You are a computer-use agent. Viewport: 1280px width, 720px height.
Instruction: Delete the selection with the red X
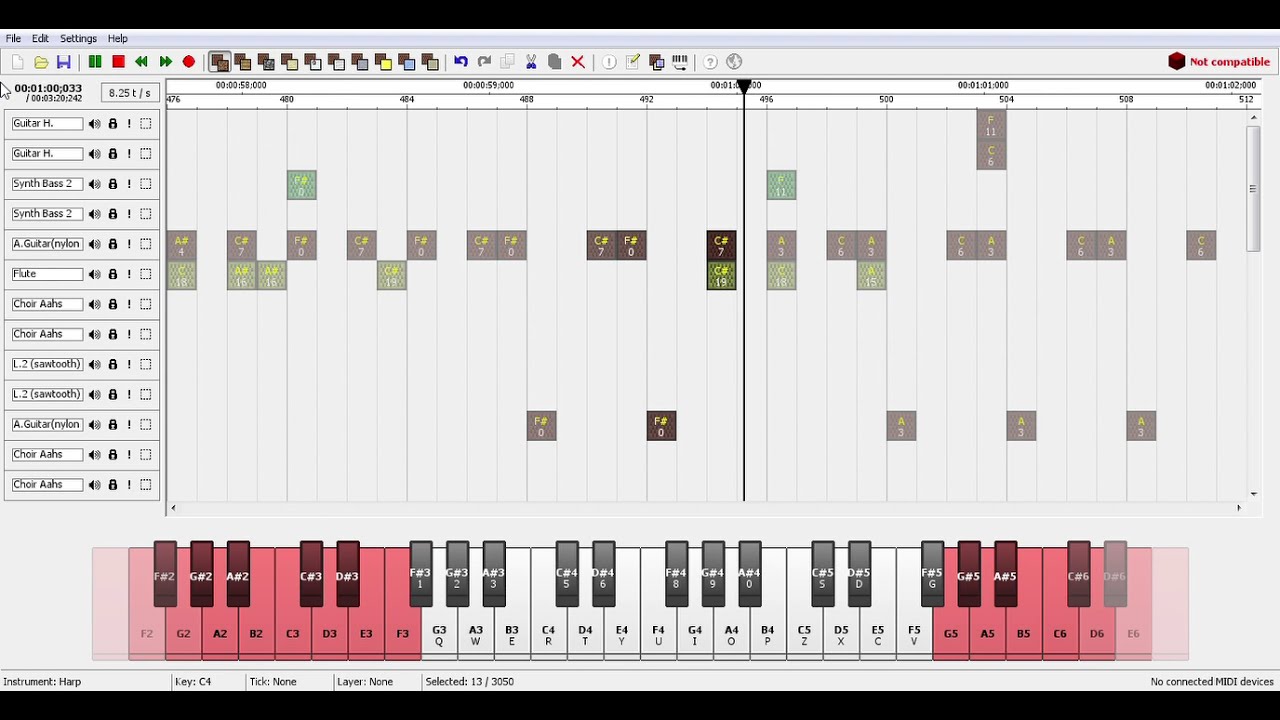pos(578,62)
